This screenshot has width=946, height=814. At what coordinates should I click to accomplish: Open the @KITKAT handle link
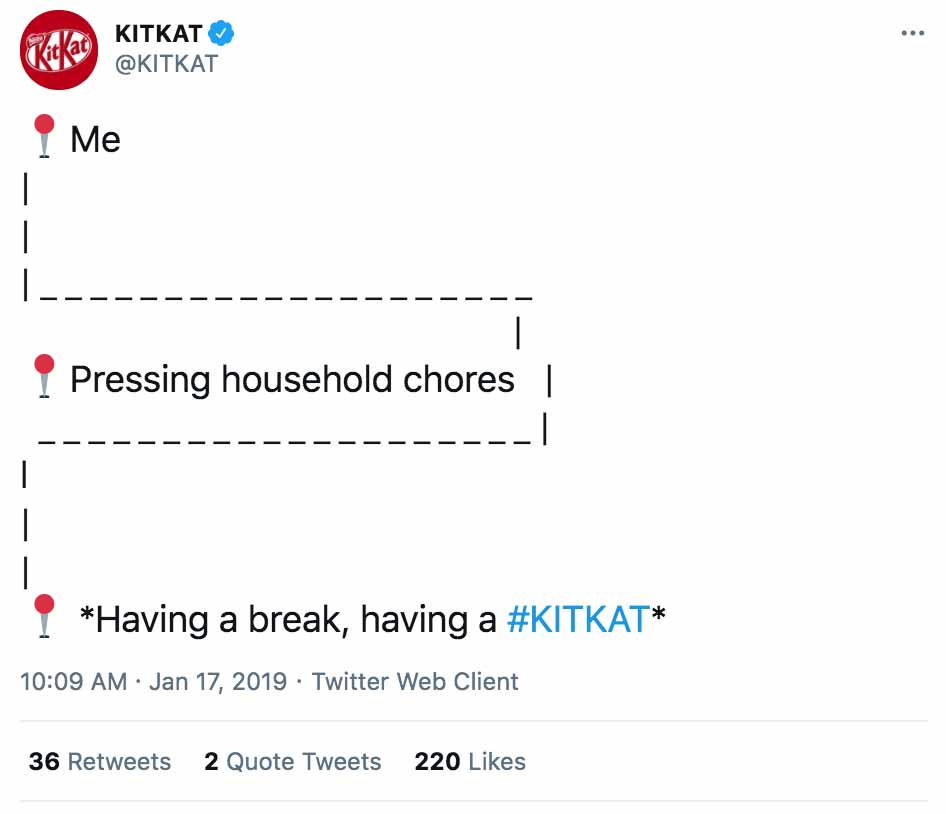pos(166,63)
